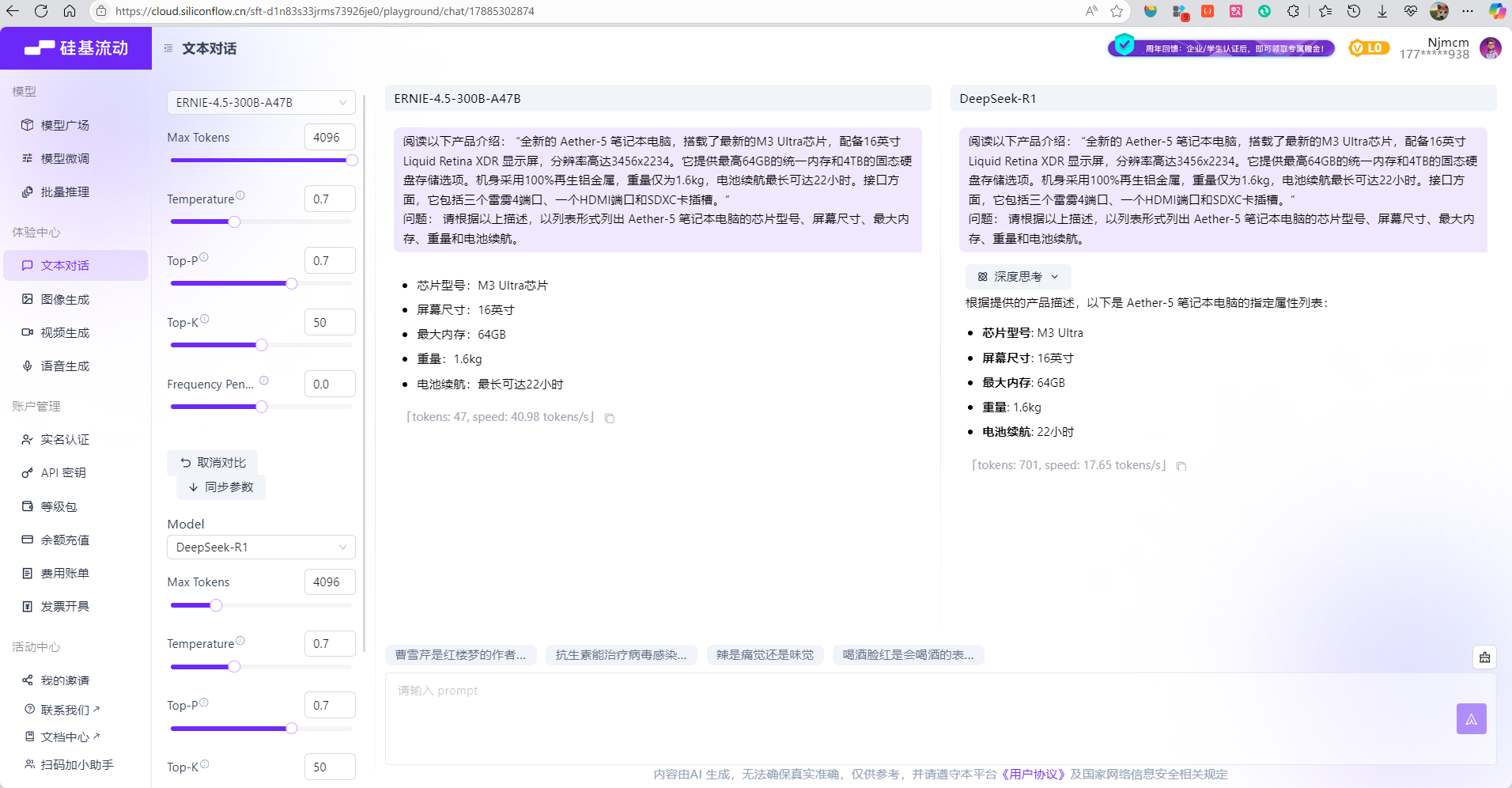The height and width of the screenshot is (788, 1512).
Task: Click the browser refresh button
Action: (41, 11)
